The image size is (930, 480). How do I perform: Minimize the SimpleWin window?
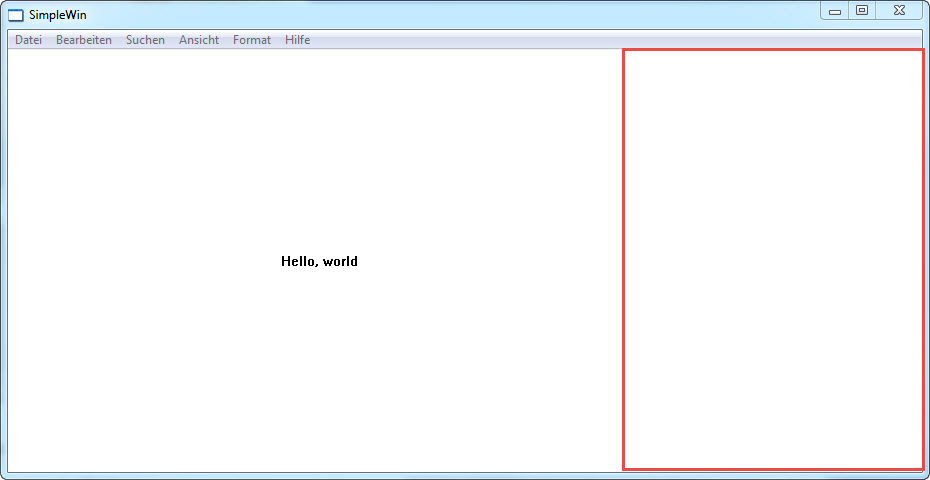(835, 11)
